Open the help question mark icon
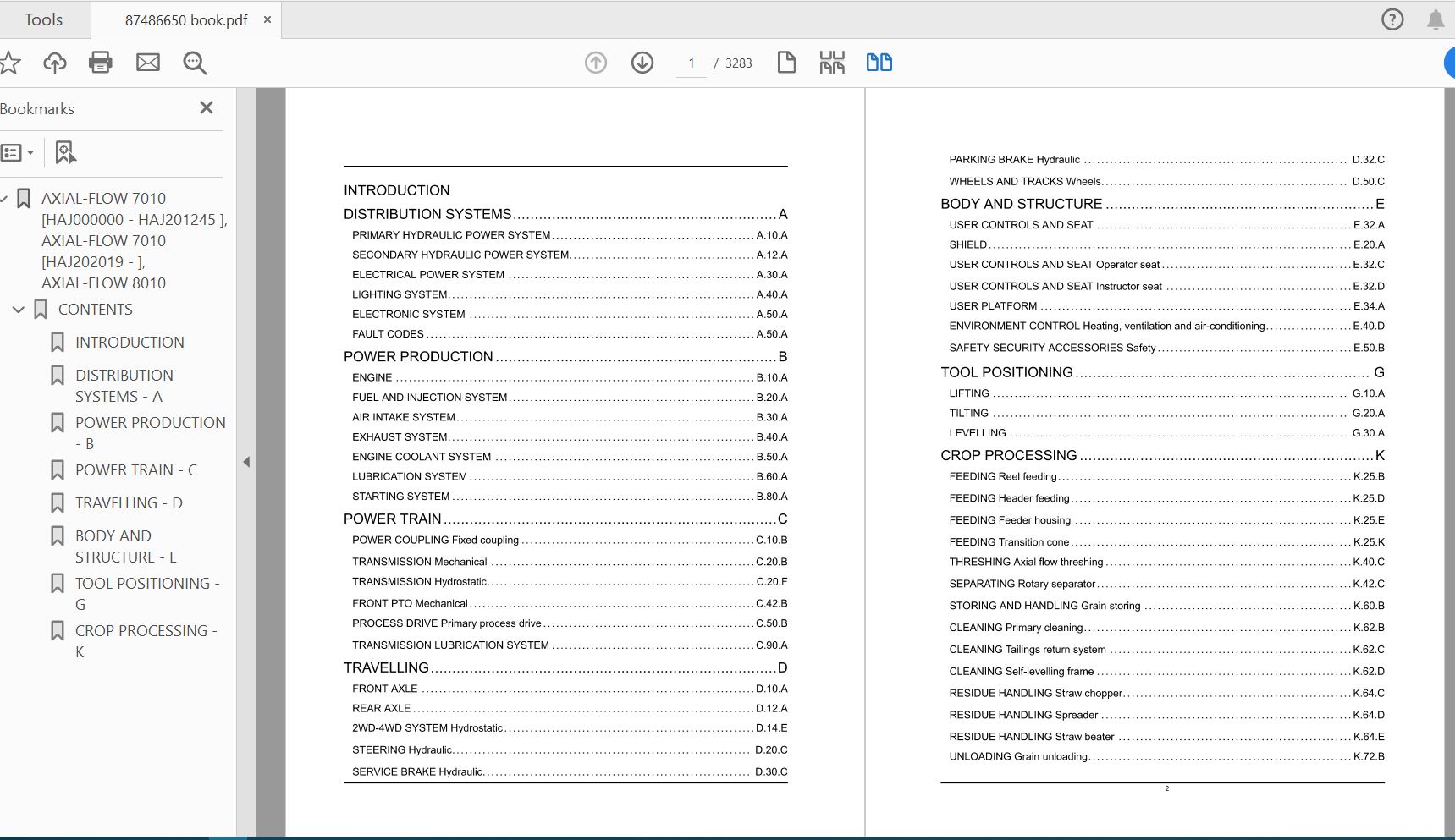Screen dimensions: 1455x840 [1392, 19]
